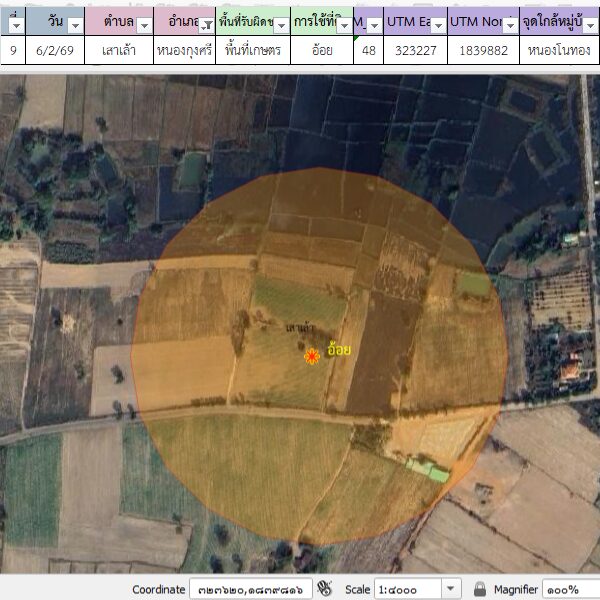Viewport: 600px width, 600px height.
Task: Open filter dropdown for วัน column
Action: [74, 23]
